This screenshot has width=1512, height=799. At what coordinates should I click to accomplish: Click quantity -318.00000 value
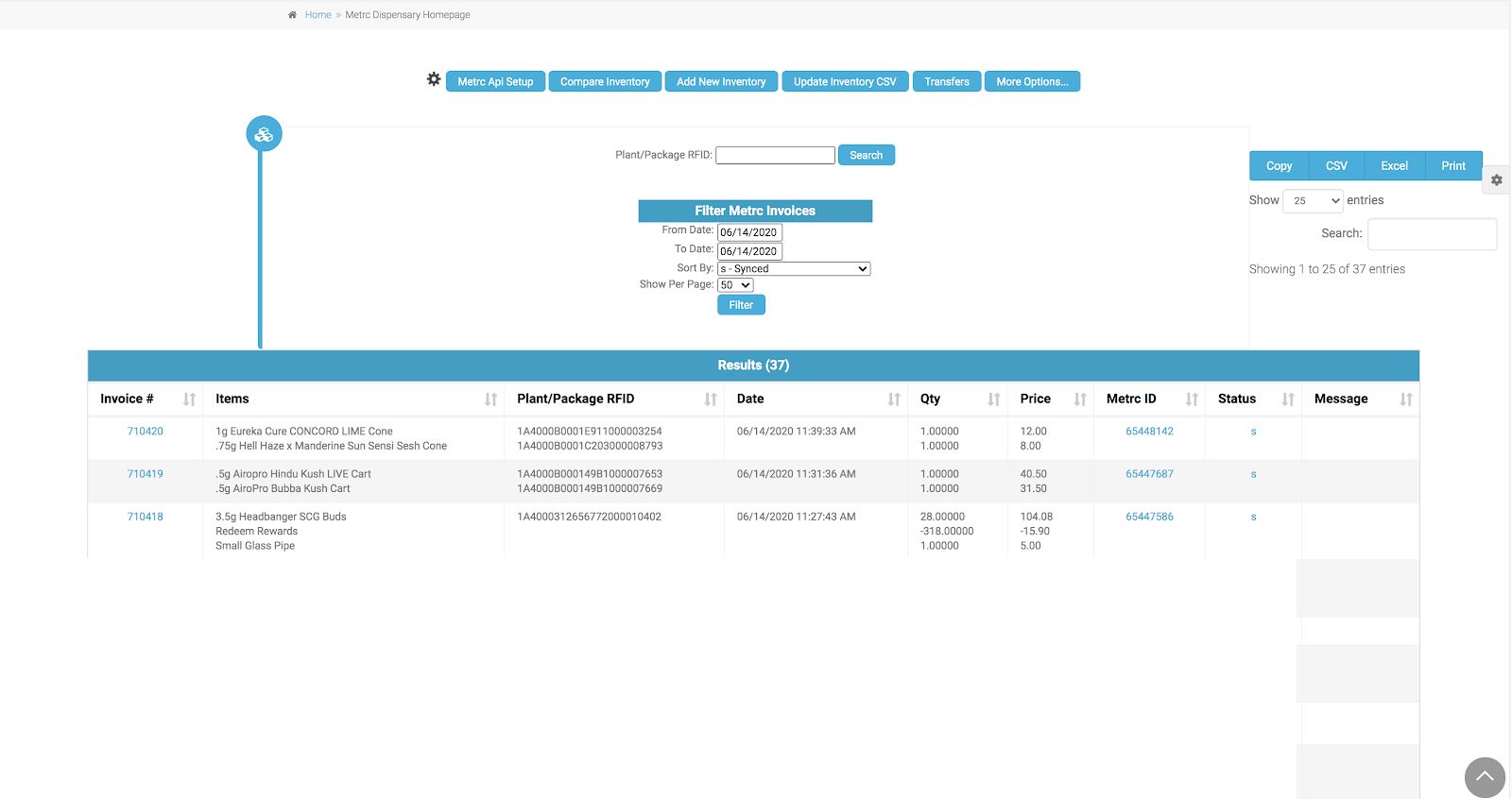coord(947,532)
